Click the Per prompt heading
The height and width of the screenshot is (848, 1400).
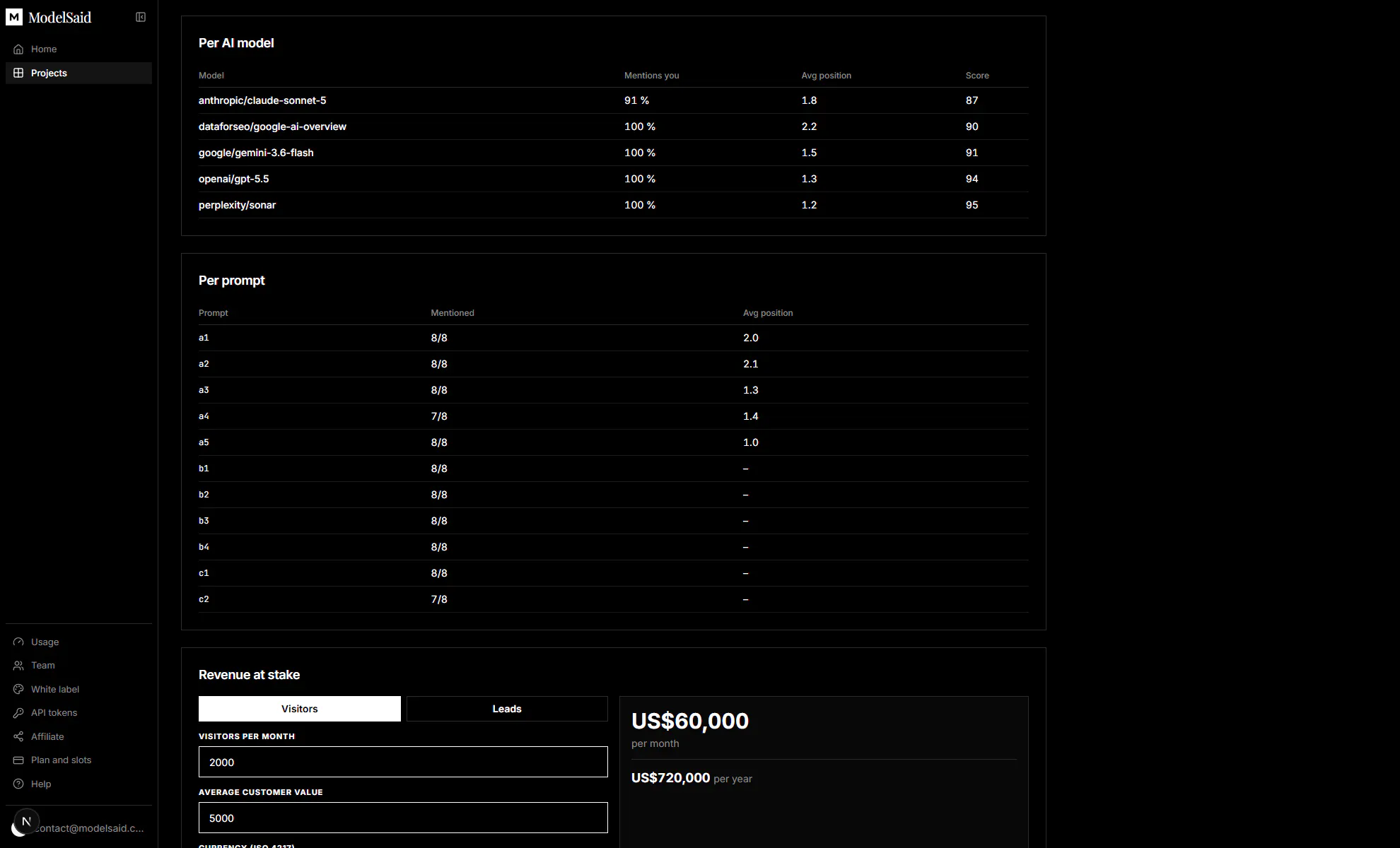(232, 281)
